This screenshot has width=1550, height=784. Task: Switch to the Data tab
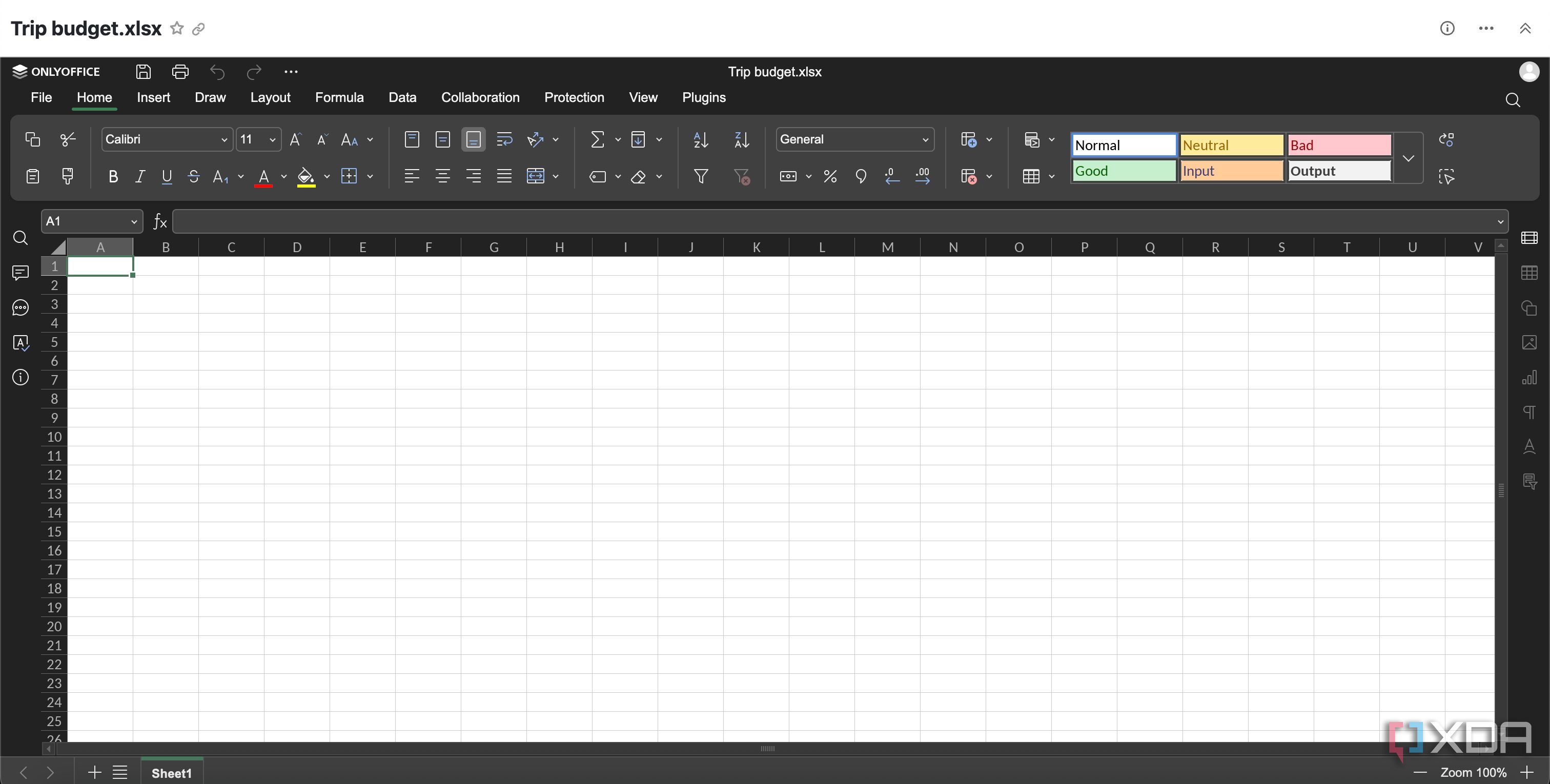click(402, 97)
